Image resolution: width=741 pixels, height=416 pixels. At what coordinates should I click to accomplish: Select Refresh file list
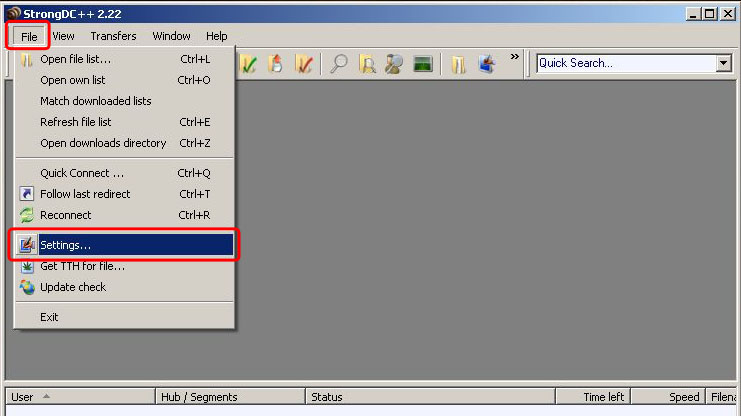(125, 122)
